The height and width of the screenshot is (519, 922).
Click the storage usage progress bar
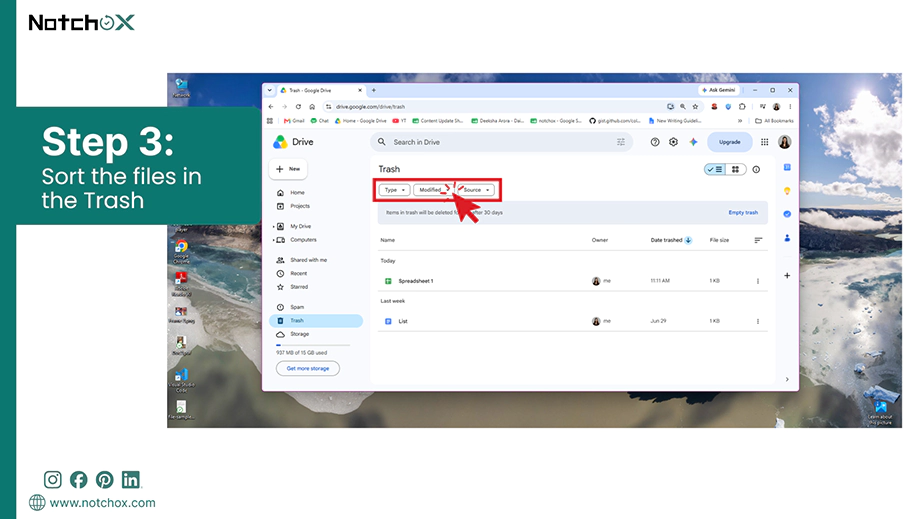312,345
